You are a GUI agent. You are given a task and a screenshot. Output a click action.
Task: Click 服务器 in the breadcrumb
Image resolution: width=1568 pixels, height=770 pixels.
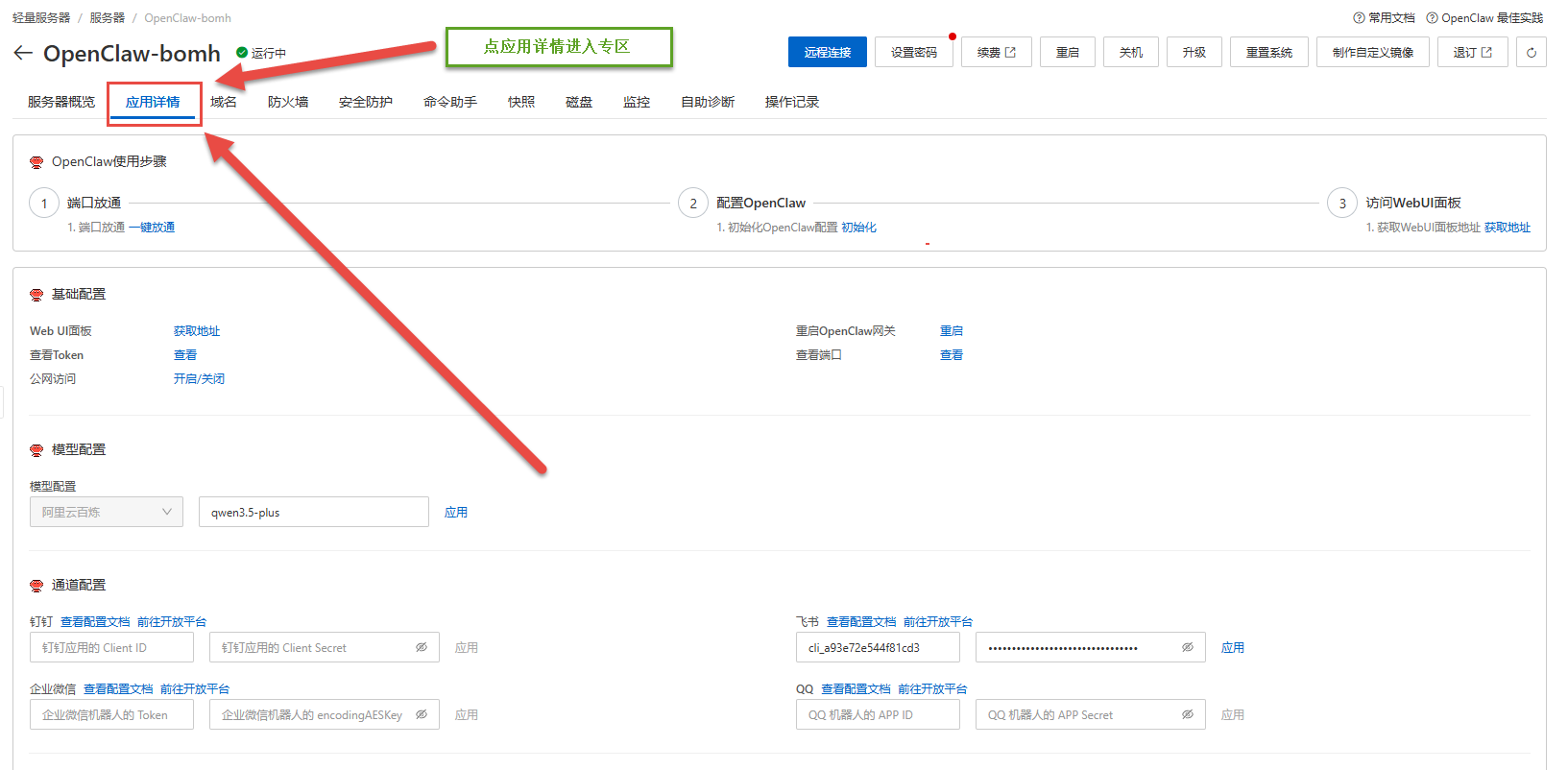click(107, 18)
